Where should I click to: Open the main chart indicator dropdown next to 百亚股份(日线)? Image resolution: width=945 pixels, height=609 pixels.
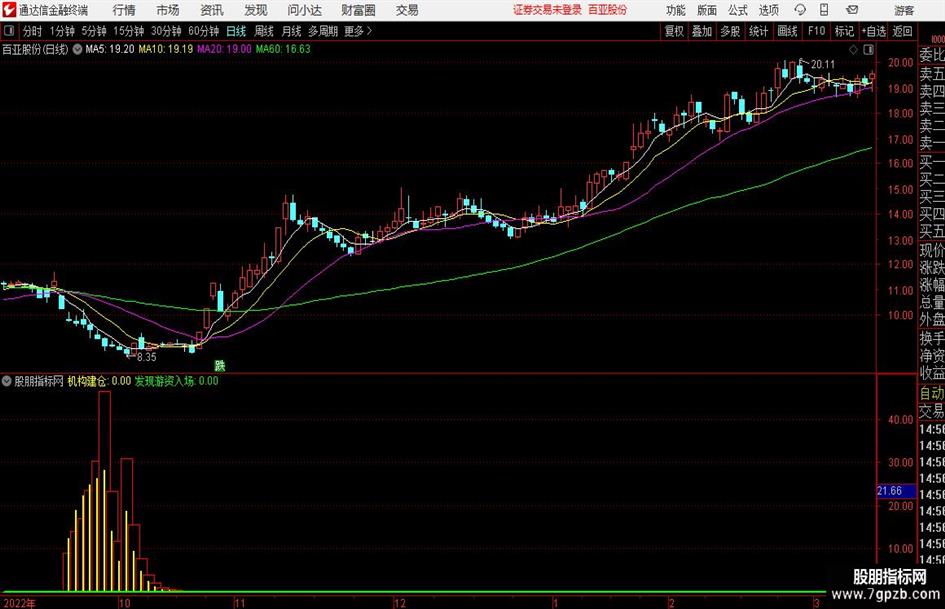coord(77,49)
